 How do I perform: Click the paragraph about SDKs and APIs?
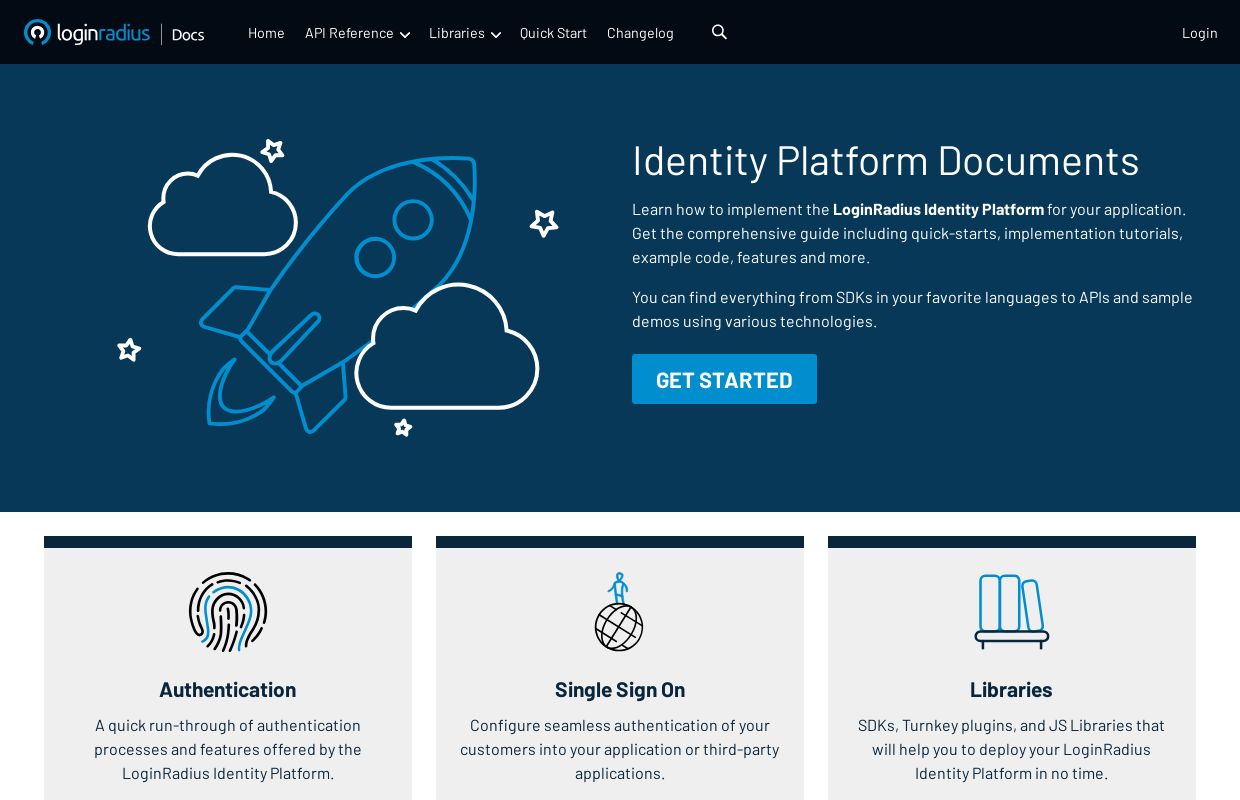pyautogui.click(x=912, y=309)
